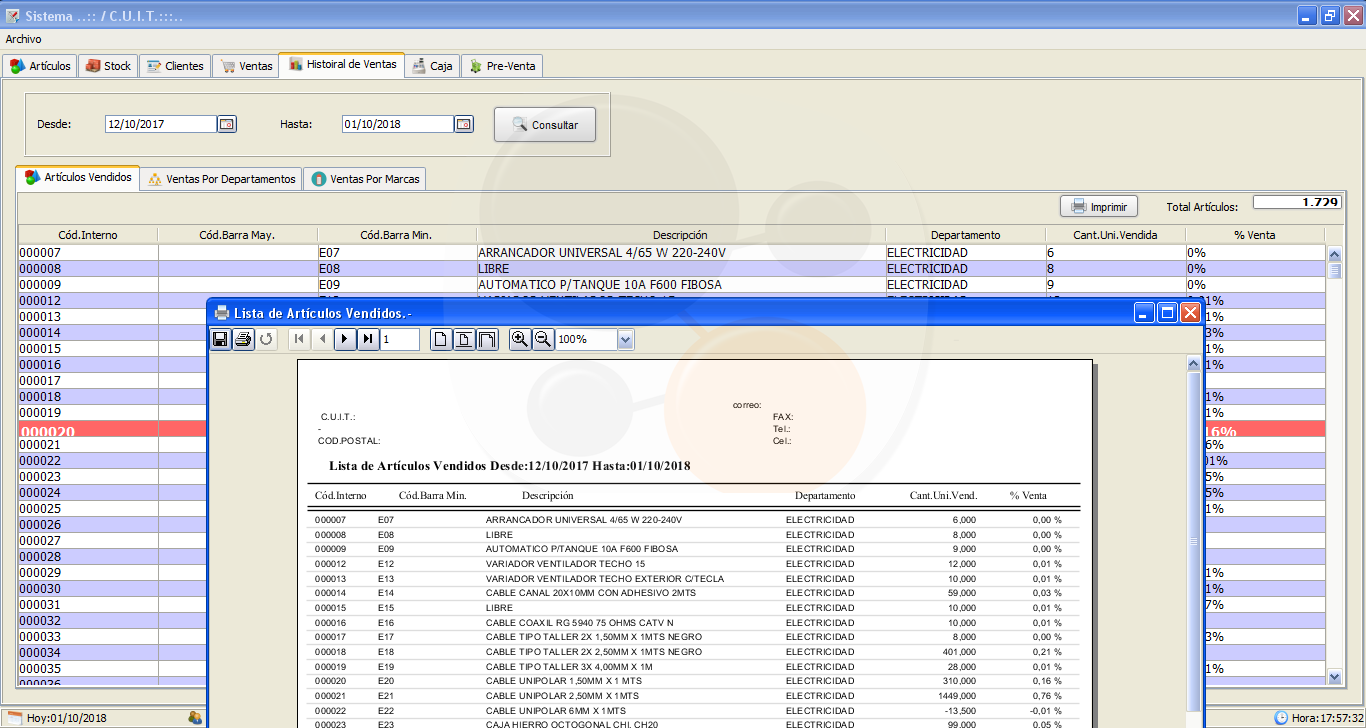Screen dimensions: 1366x728
Task: Switch to the Pre-Venta tab
Action: tap(502, 66)
